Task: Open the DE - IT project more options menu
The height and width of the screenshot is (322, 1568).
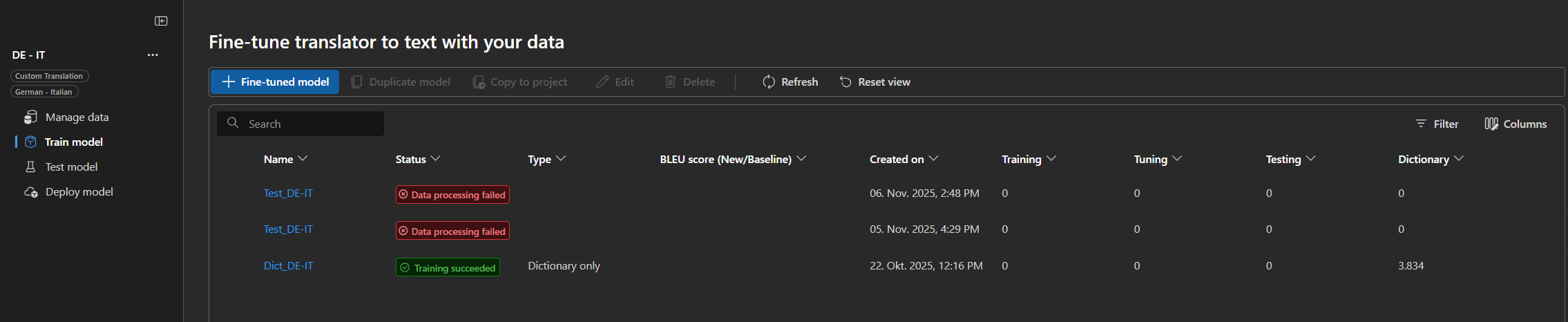Action: coord(153,55)
